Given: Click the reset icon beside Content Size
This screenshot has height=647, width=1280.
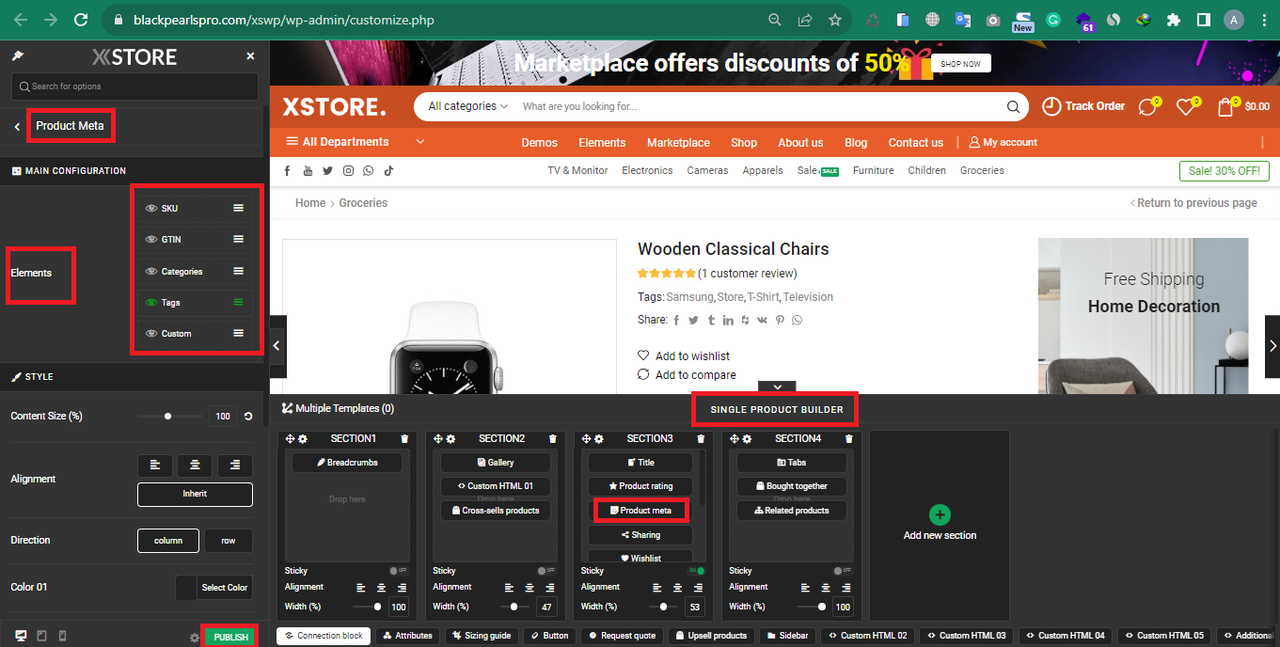Looking at the screenshot, I should 248,416.
